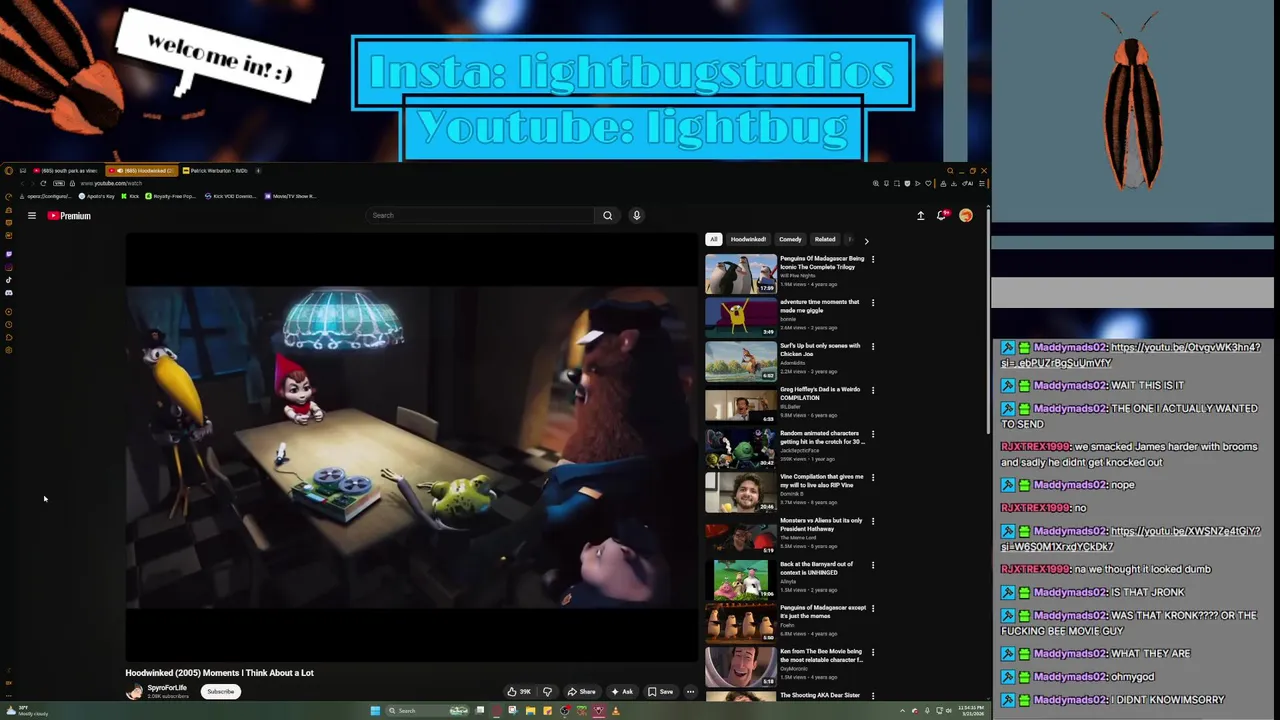Open 'Surf's Up but only scenes' thumbnail

click(741, 361)
